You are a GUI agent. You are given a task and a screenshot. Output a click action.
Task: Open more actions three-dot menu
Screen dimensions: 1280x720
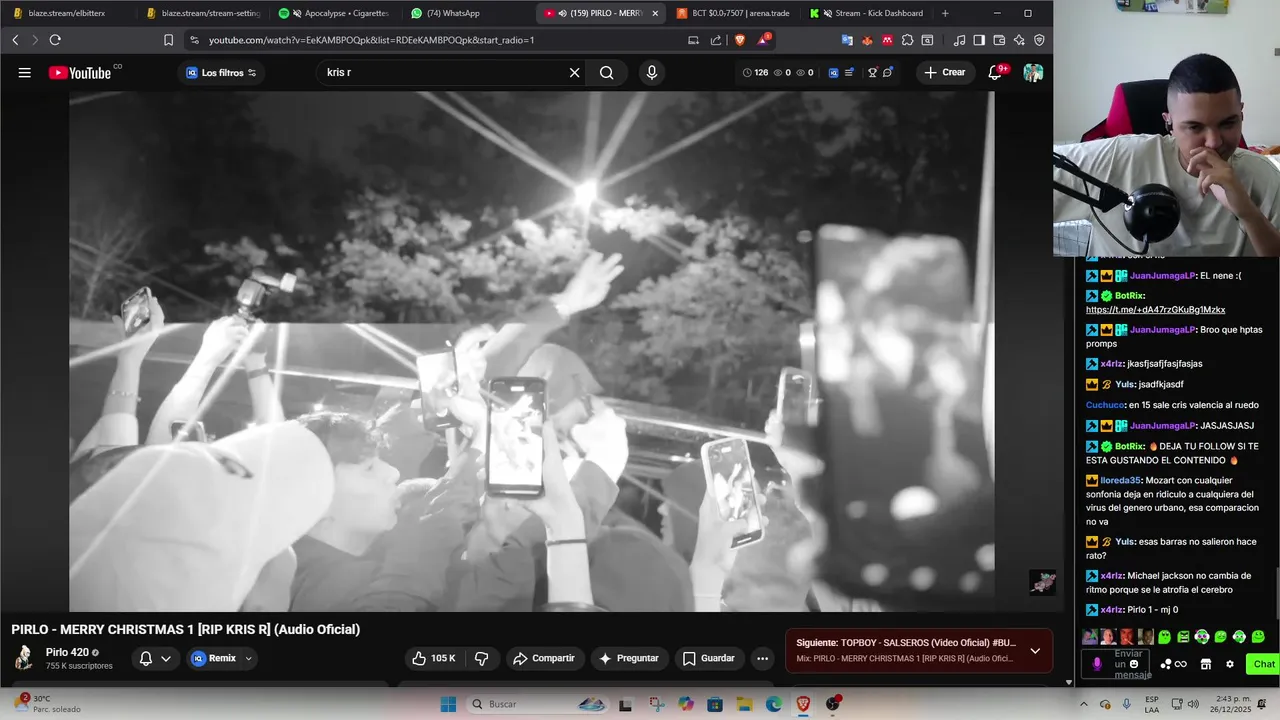pos(762,658)
